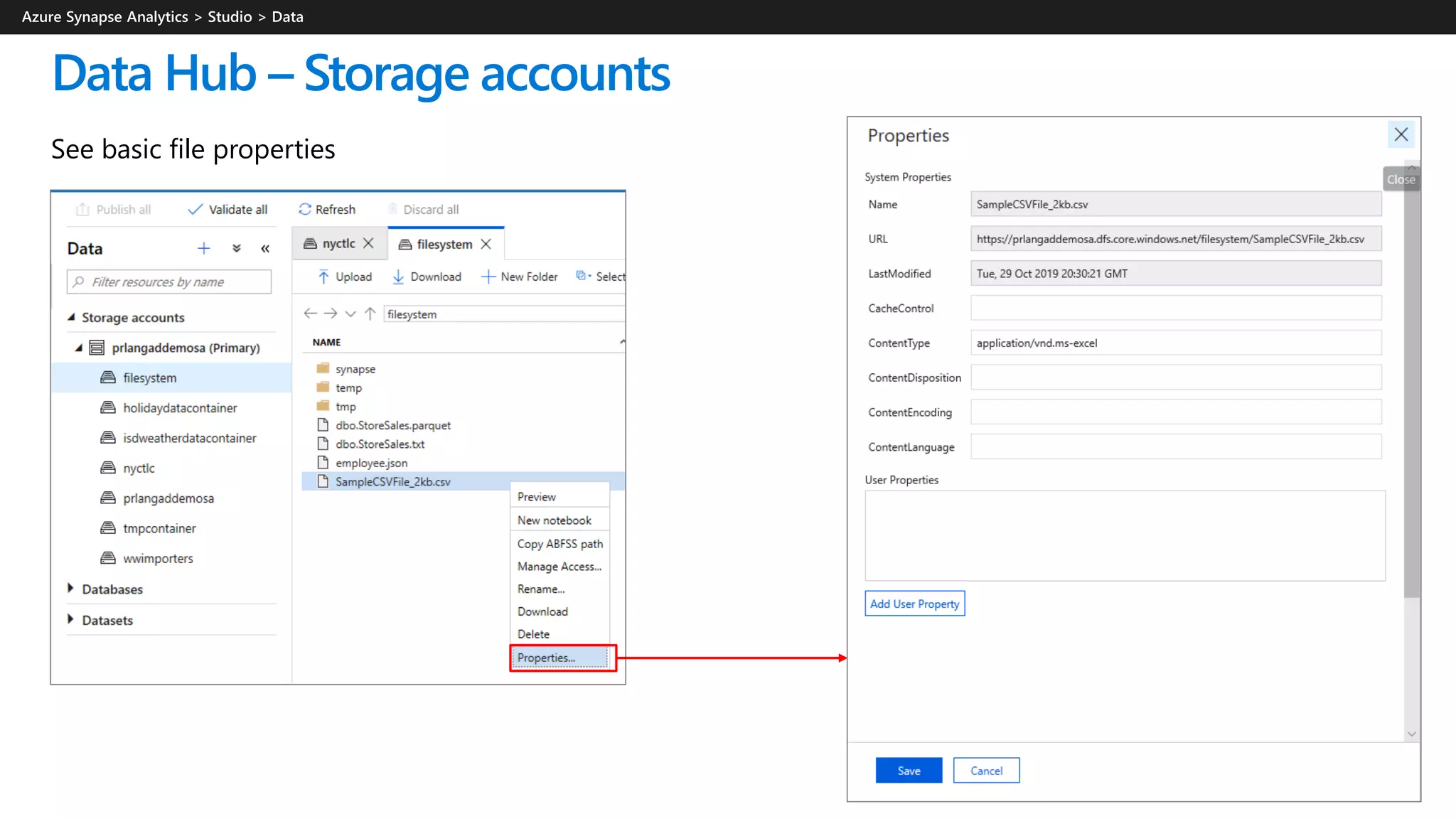Image resolution: width=1456 pixels, height=819 pixels.
Task: Click the ContentEncoding field
Action: (1176, 412)
